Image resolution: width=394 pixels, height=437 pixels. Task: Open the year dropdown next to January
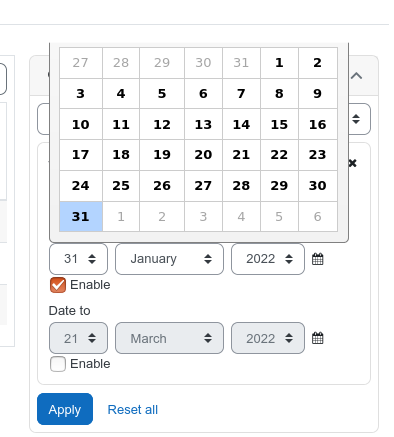tap(268, 259)
